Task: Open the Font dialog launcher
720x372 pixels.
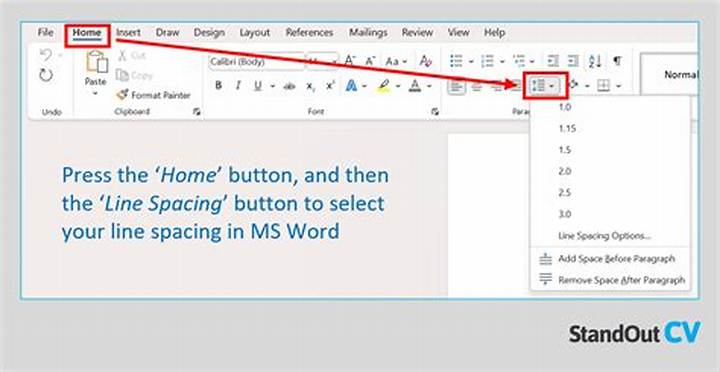Action: coord(435,112)
